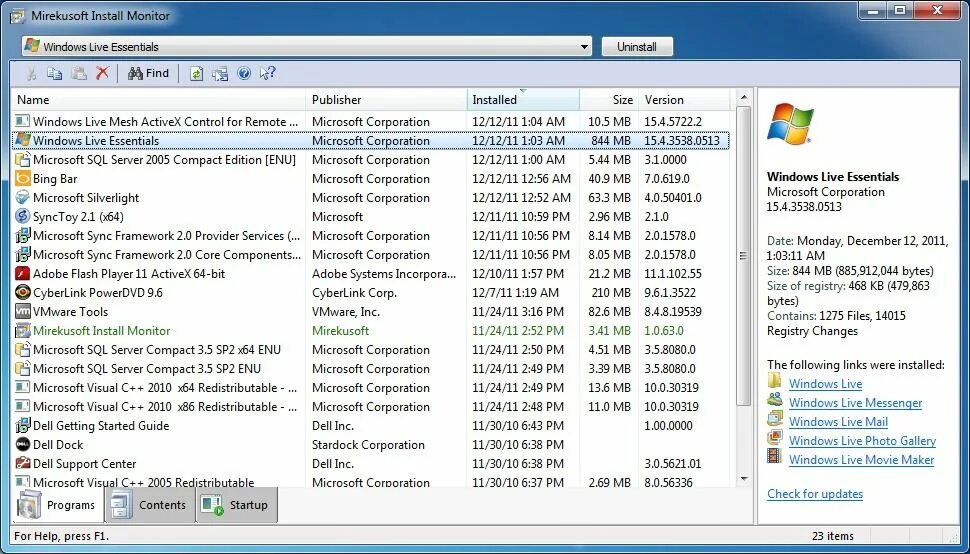Click the Find binoculars button
This screenshot has height=554, width=970.
tap(148, 74)
